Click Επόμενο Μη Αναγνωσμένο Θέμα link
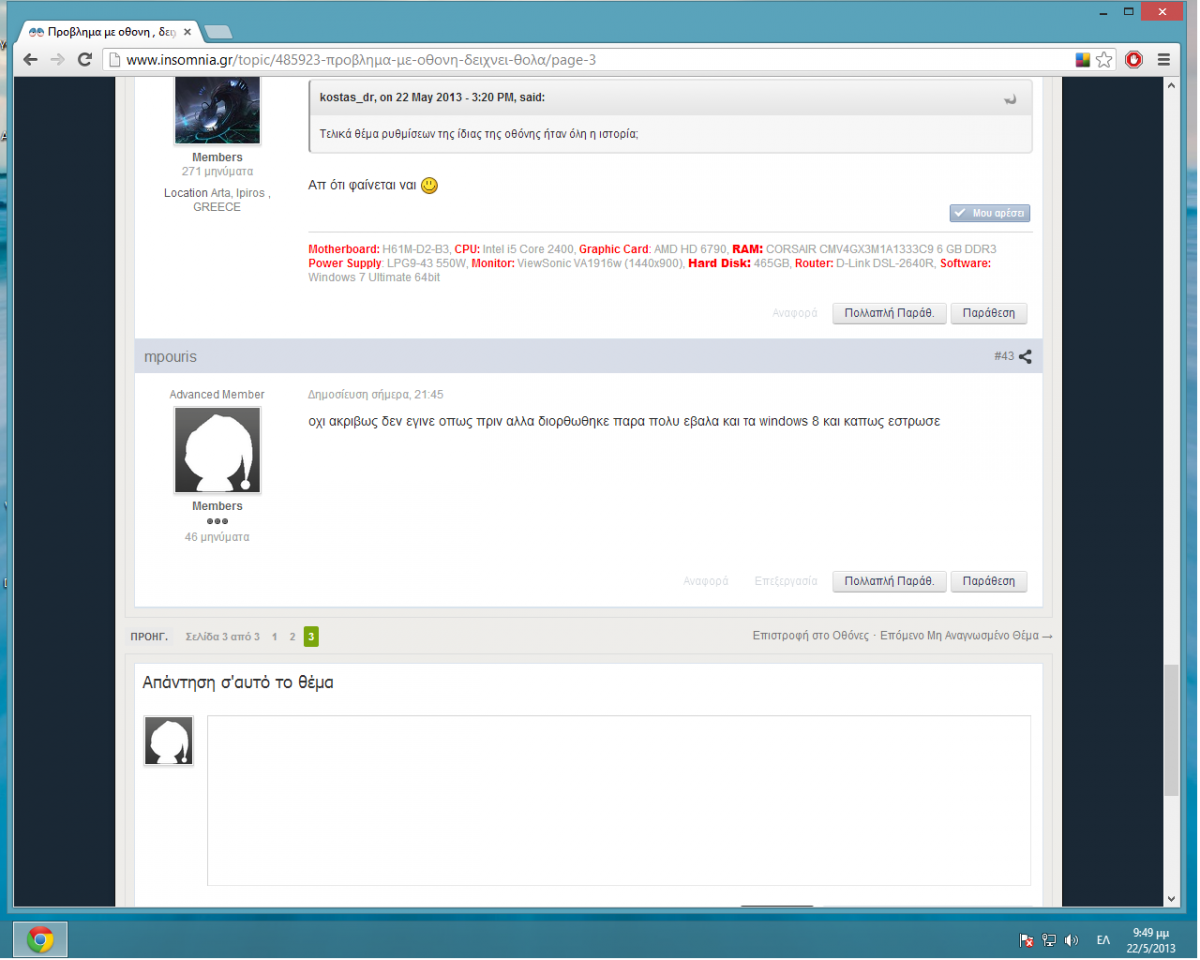The width and height of the screenshot is (1200, 960). (x=965, y=636)
